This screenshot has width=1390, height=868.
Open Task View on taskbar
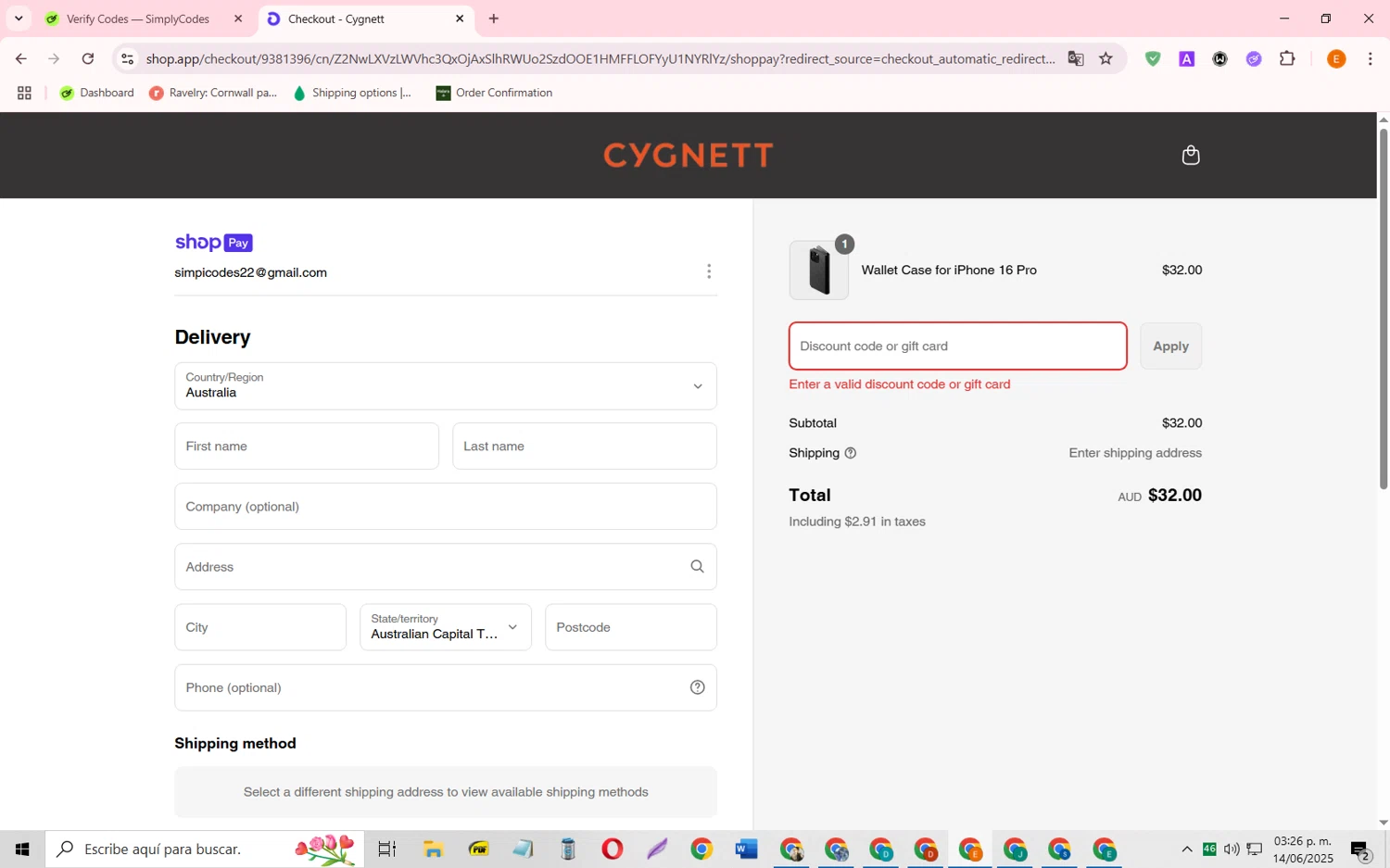pos(386,849)
